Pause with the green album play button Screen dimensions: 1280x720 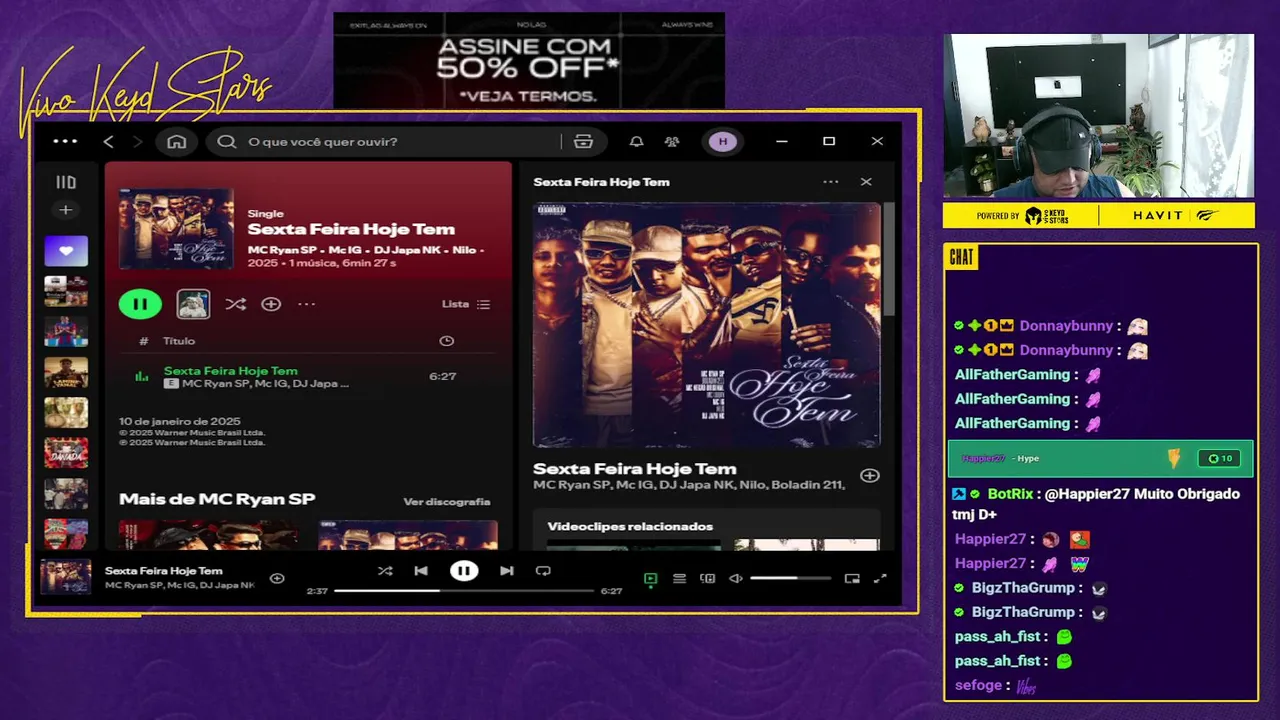pyautogui.click(x=140, y=304)
